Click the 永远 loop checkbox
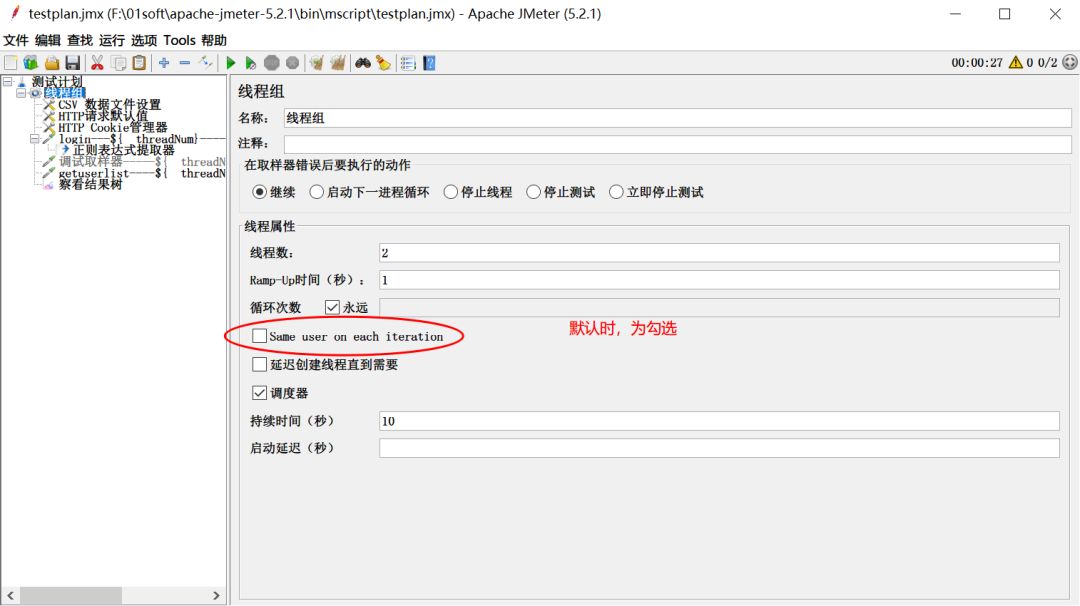 point(331,307)
